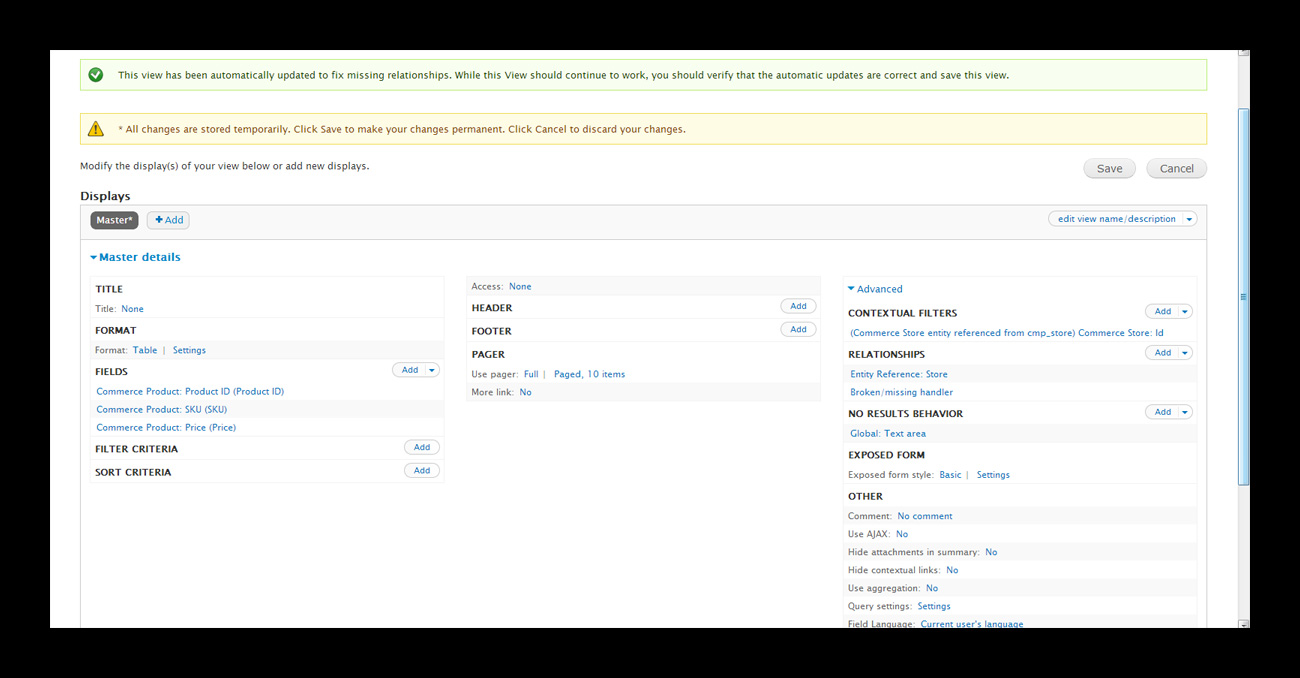The image size is (1300, 678).
Task: Change the Title from None
Action: [132, 309]
